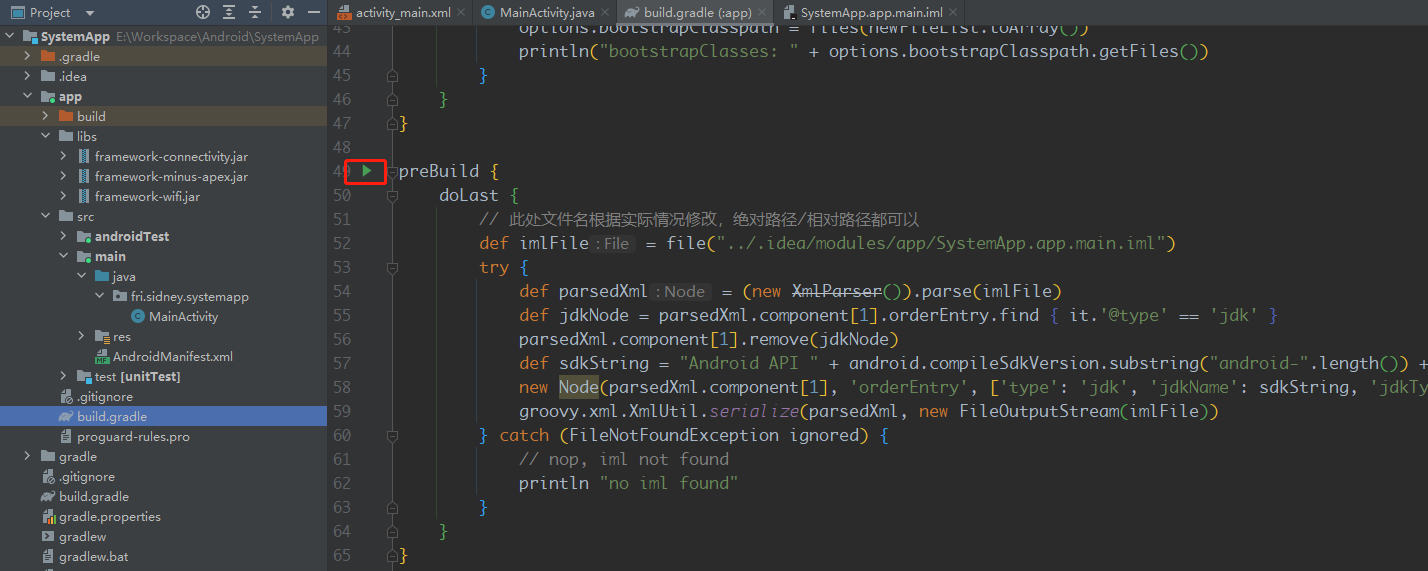1428x571 pixels.
Task: Click the Expand All icon in Project panel
Action: click(x=229, y=13)
